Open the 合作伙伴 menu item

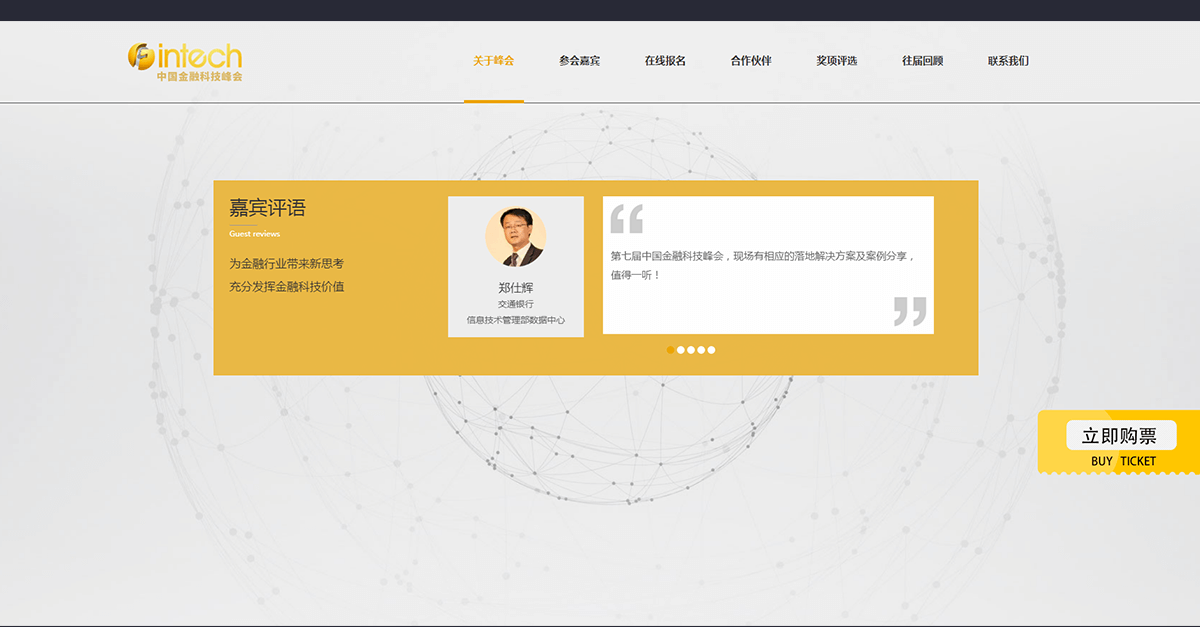click(x=751, y=61)
